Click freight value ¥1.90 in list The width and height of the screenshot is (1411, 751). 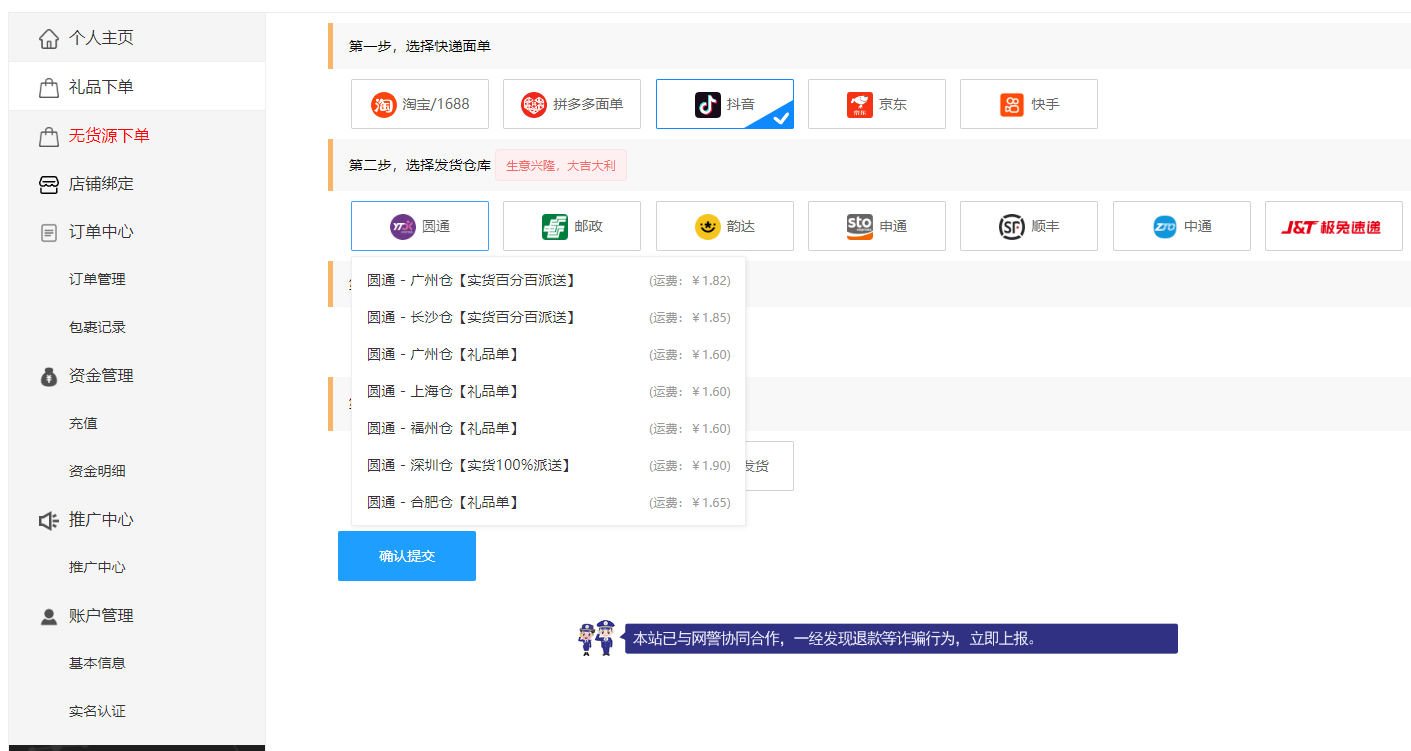(690, 466)
